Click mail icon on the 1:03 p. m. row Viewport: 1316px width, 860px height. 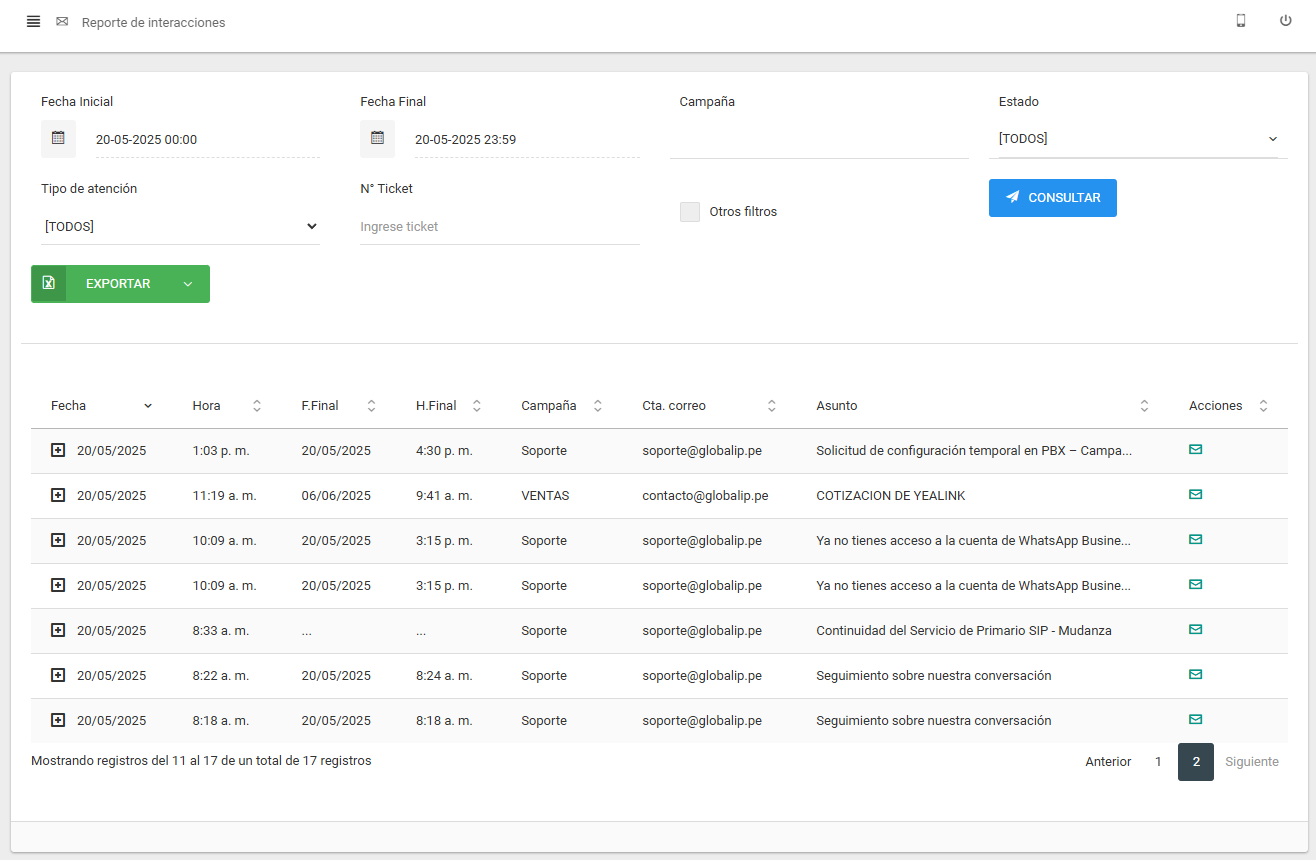click(x=1195, y=450)
